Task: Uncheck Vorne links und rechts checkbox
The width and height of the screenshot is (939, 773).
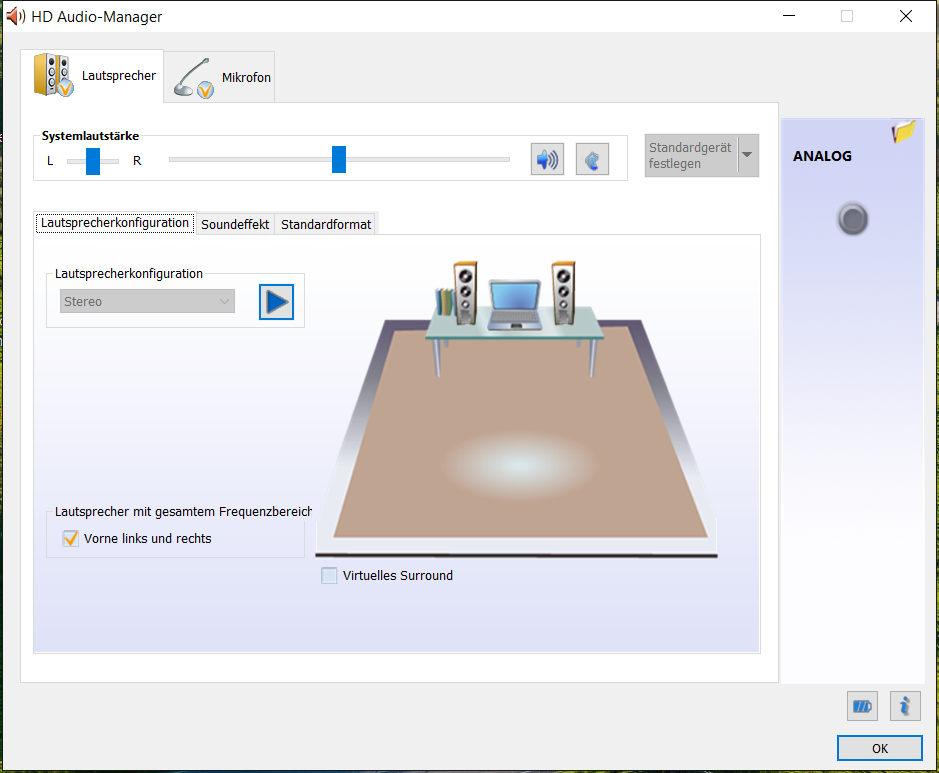Action: click(71, 538)
